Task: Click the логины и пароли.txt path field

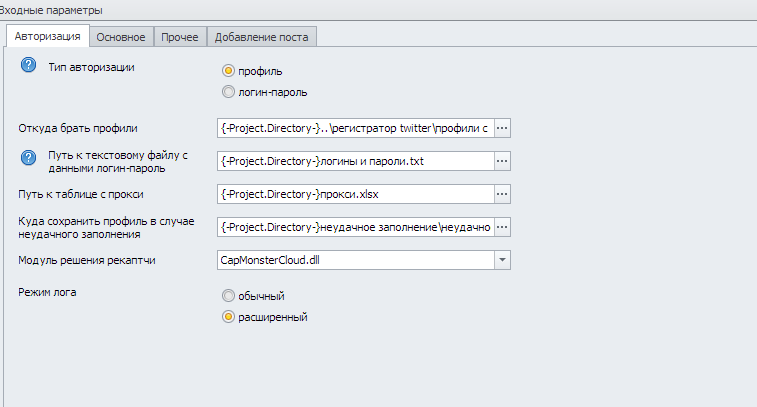Action: coord(355,161)
